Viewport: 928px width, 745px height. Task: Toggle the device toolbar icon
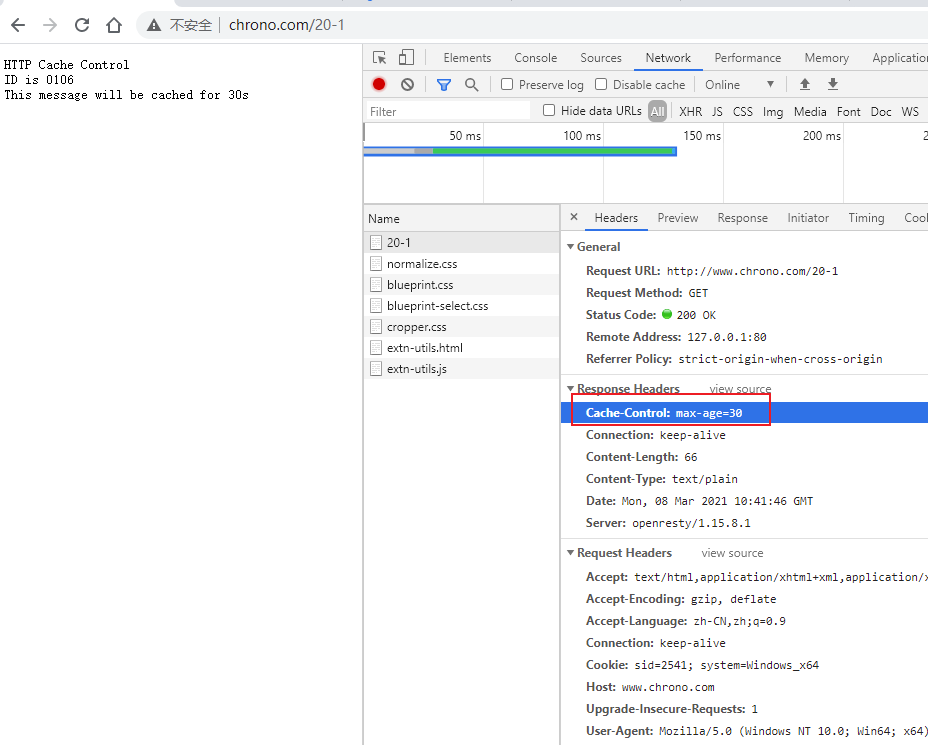point(406,58)
